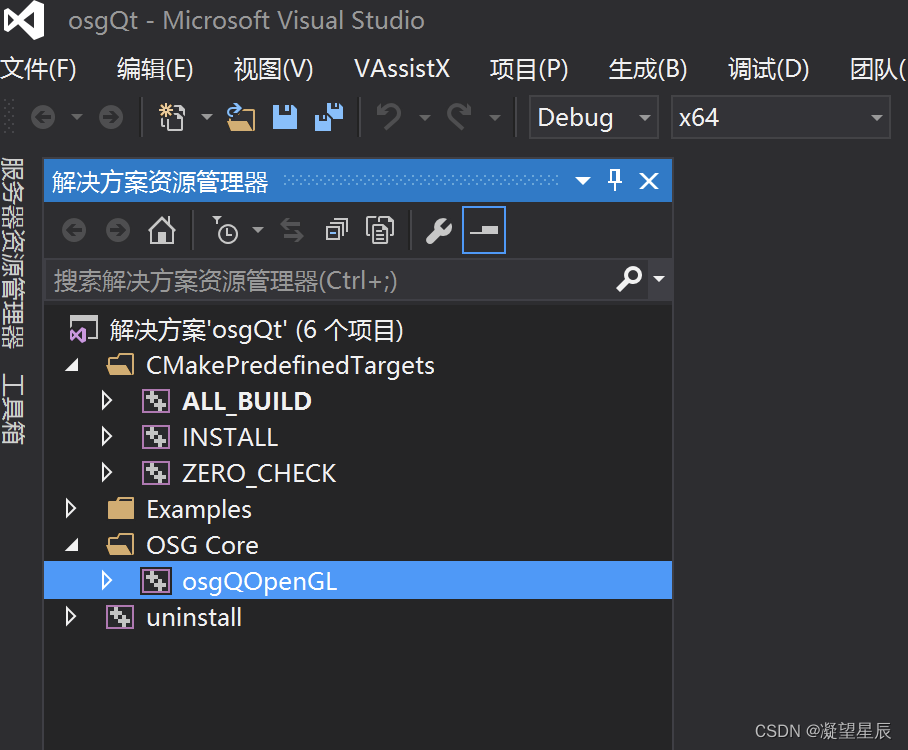Click Solution Explorer forward arrow
The width and height of the screenshot is (908, 750).
click(x=118, y=231)
